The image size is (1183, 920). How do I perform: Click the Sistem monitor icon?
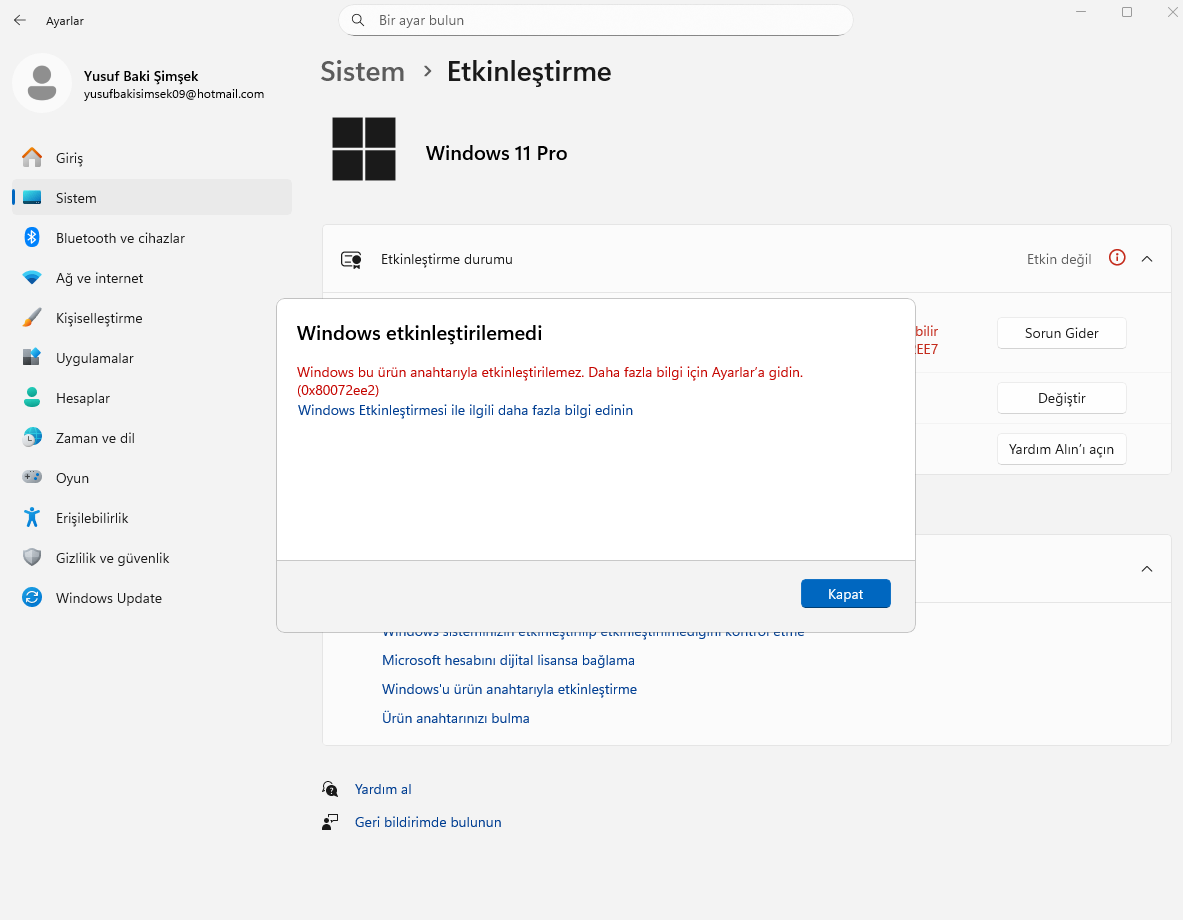coord(32,198)
